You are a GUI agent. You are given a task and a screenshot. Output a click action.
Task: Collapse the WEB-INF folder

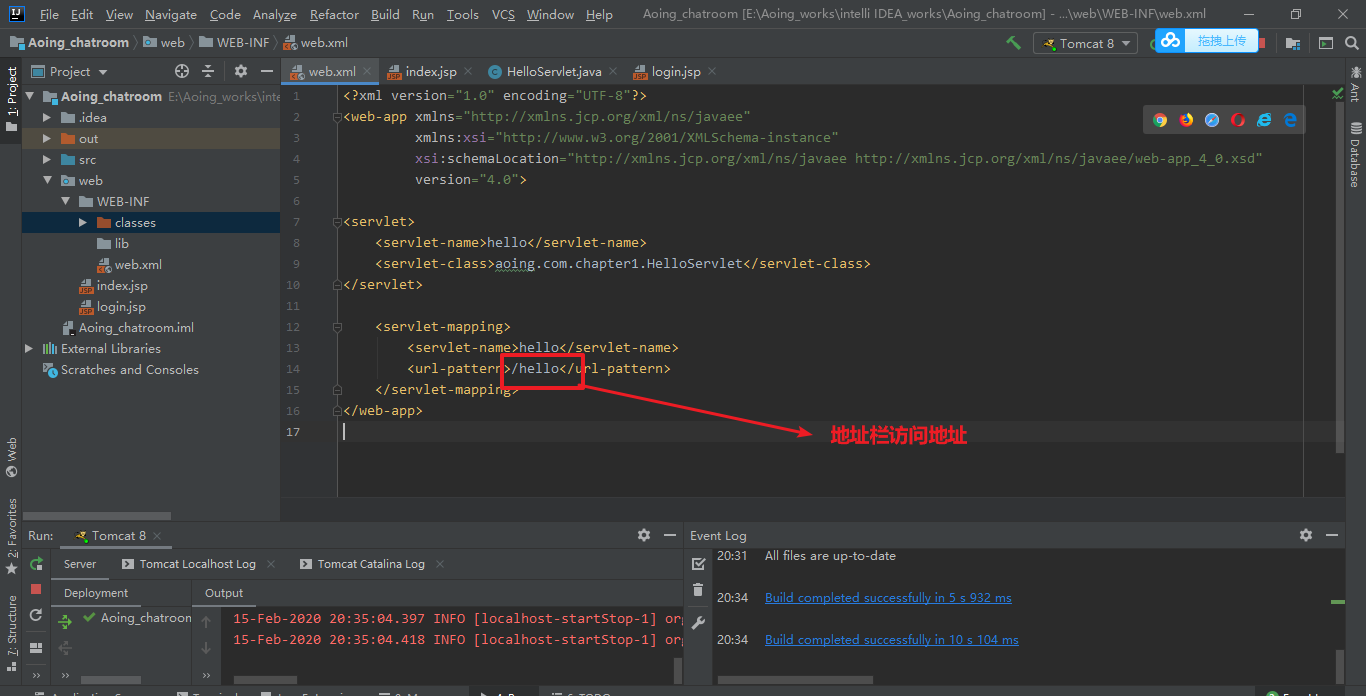[x=65, y=202]
